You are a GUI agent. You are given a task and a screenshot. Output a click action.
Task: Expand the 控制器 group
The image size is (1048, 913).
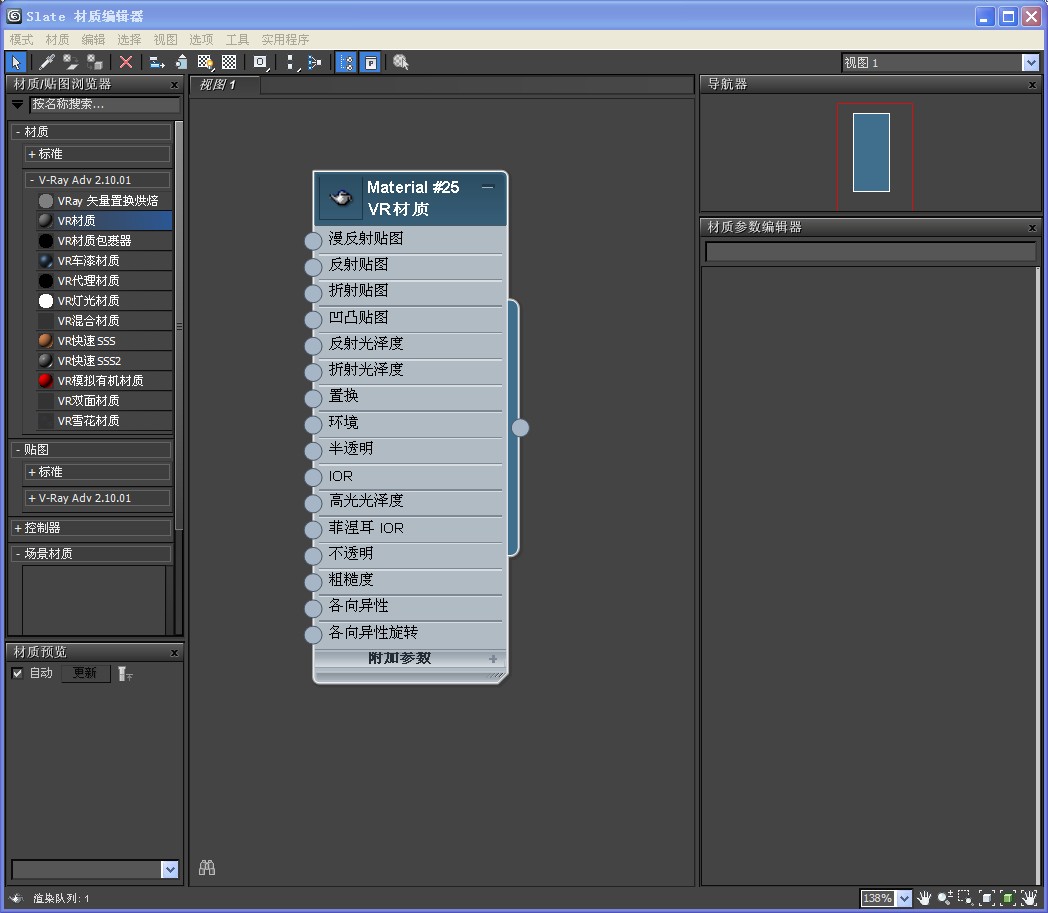18,528
